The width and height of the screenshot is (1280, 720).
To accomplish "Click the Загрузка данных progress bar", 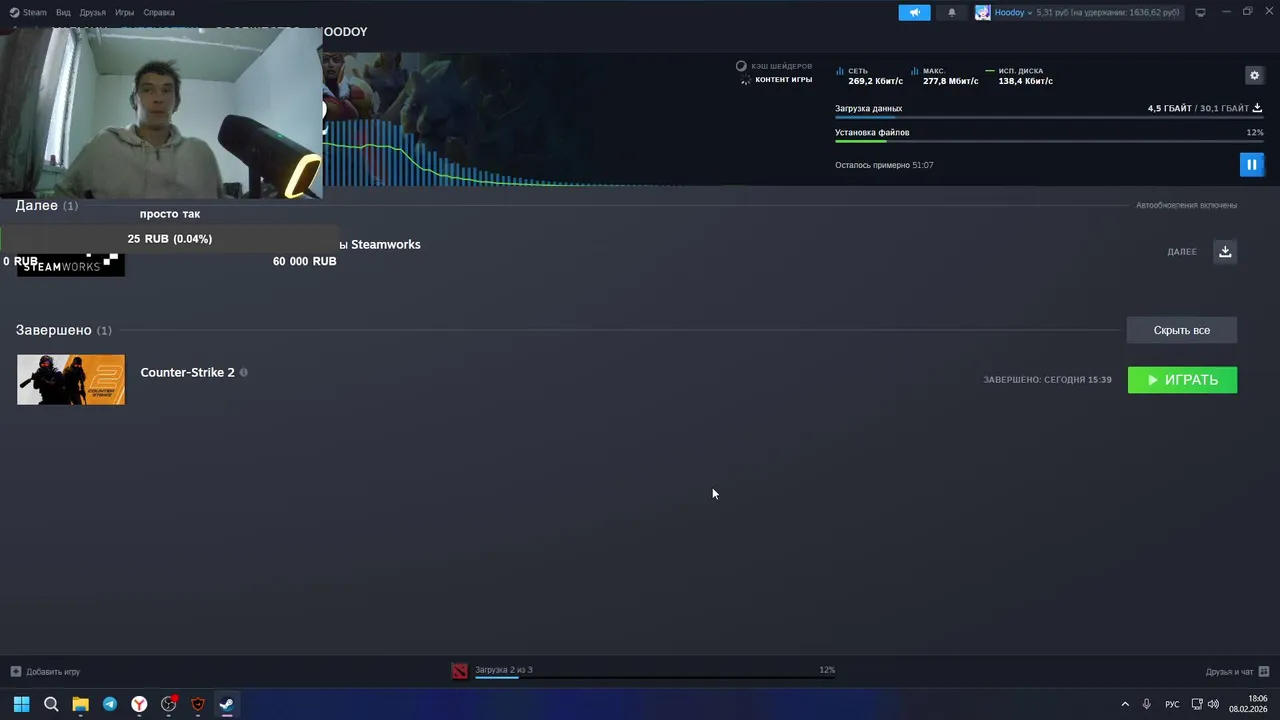I will click(1049, 118).
